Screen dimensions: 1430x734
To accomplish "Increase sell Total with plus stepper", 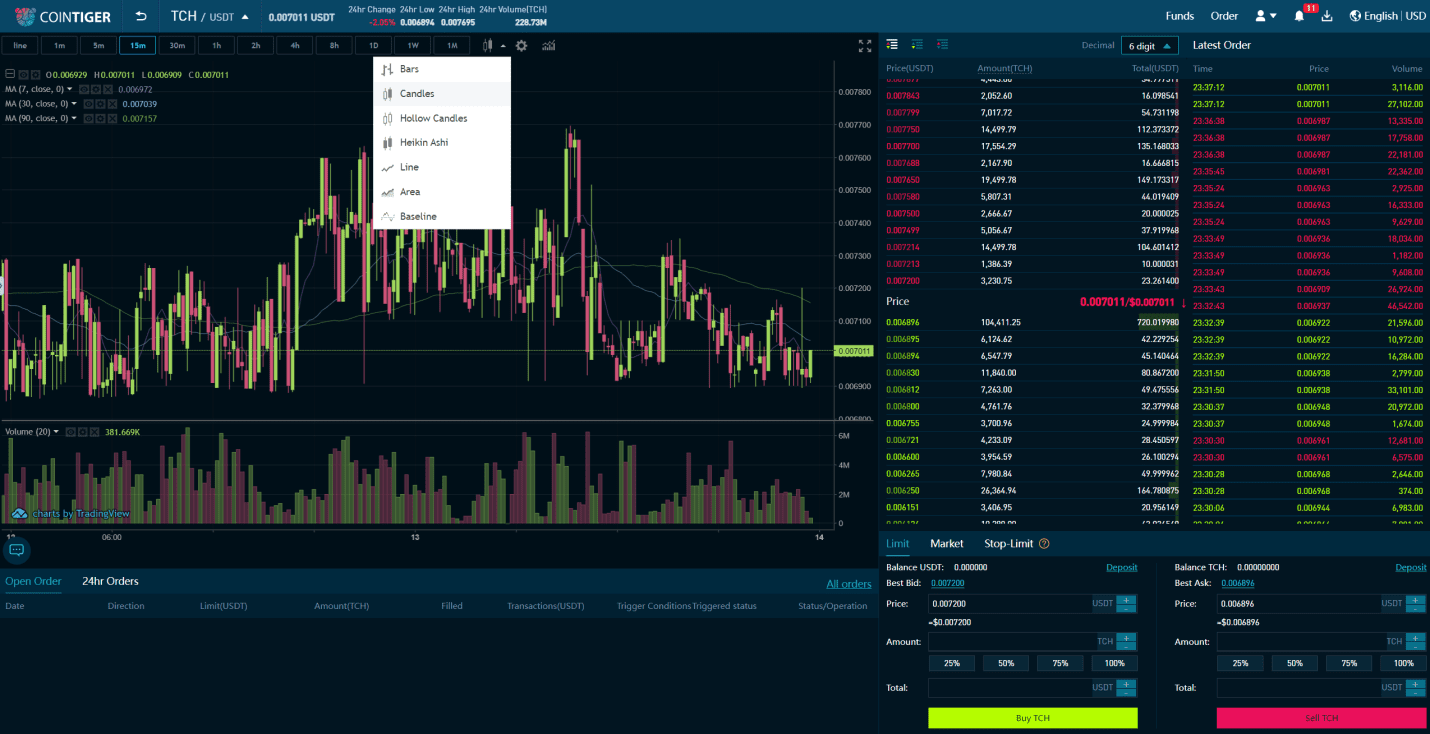I will (x=1415, y=683).
